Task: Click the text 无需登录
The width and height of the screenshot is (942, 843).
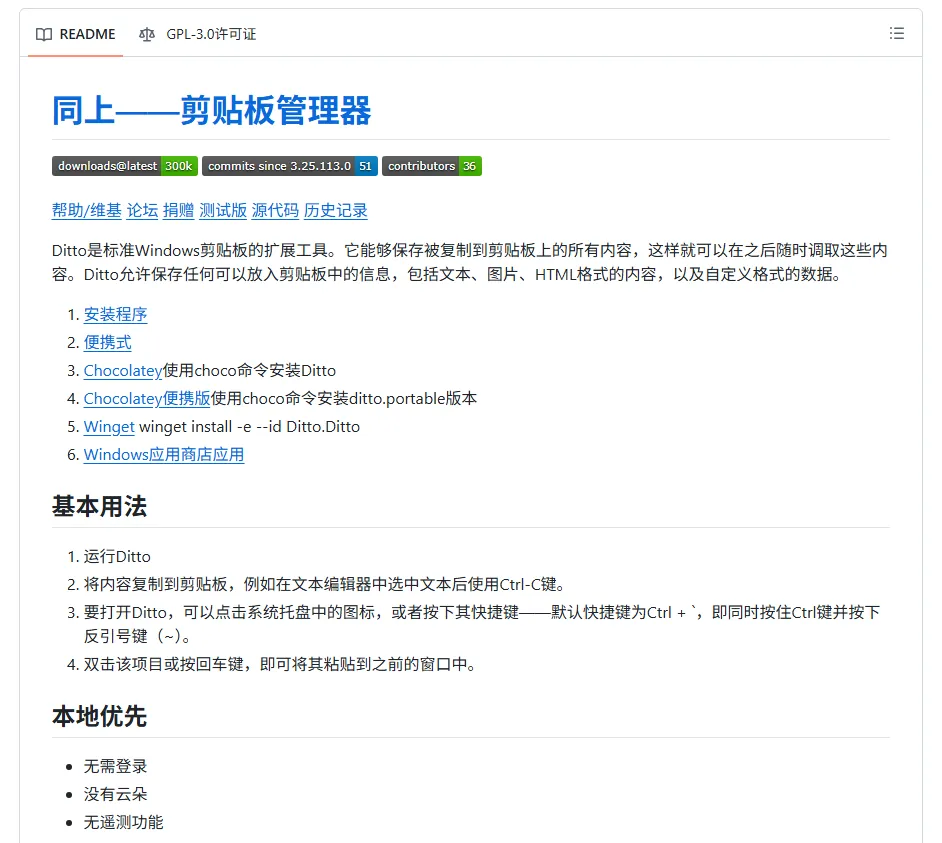Action: 115,766
